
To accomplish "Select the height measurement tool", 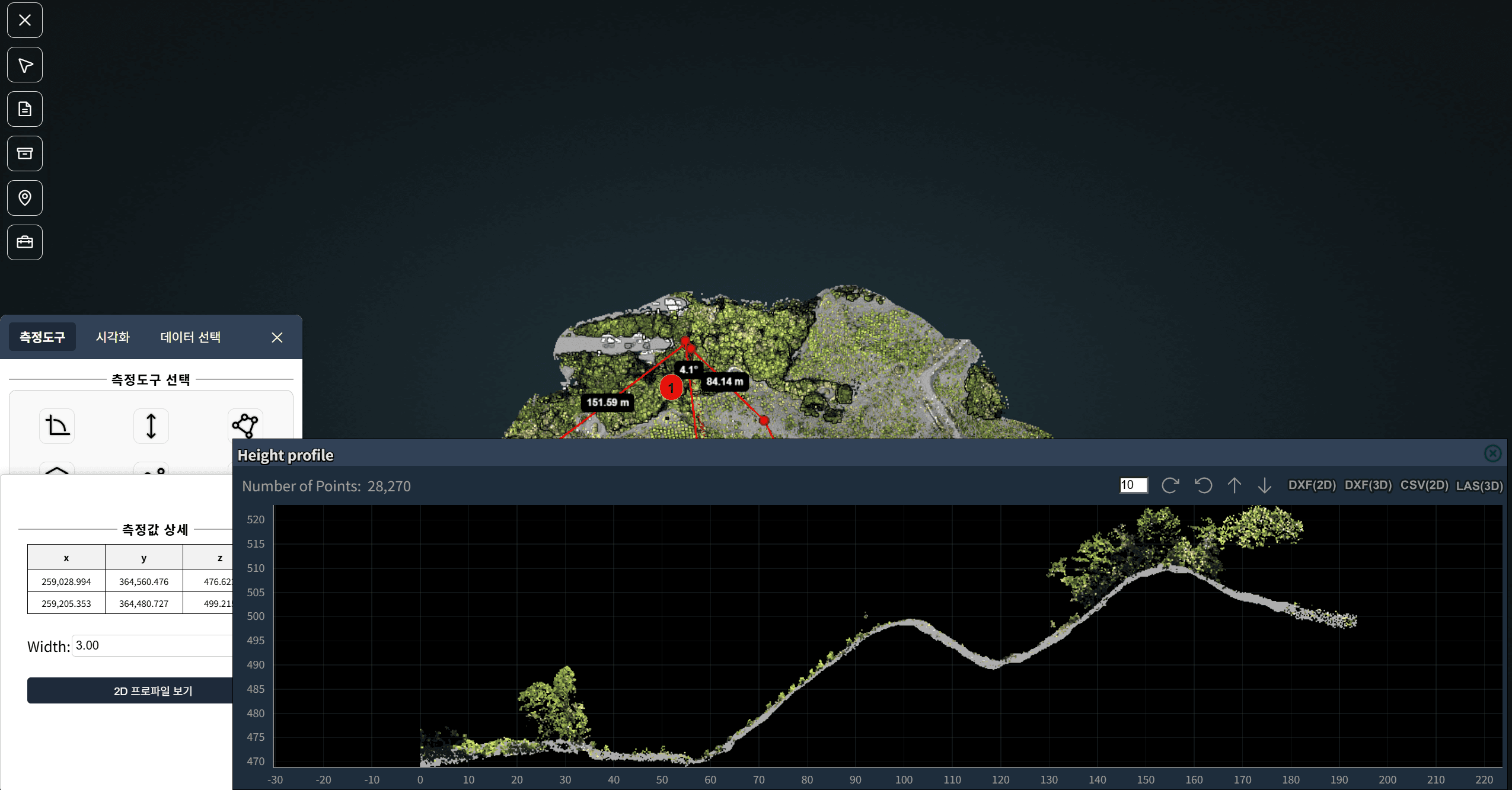I will [x=151, y=426].
